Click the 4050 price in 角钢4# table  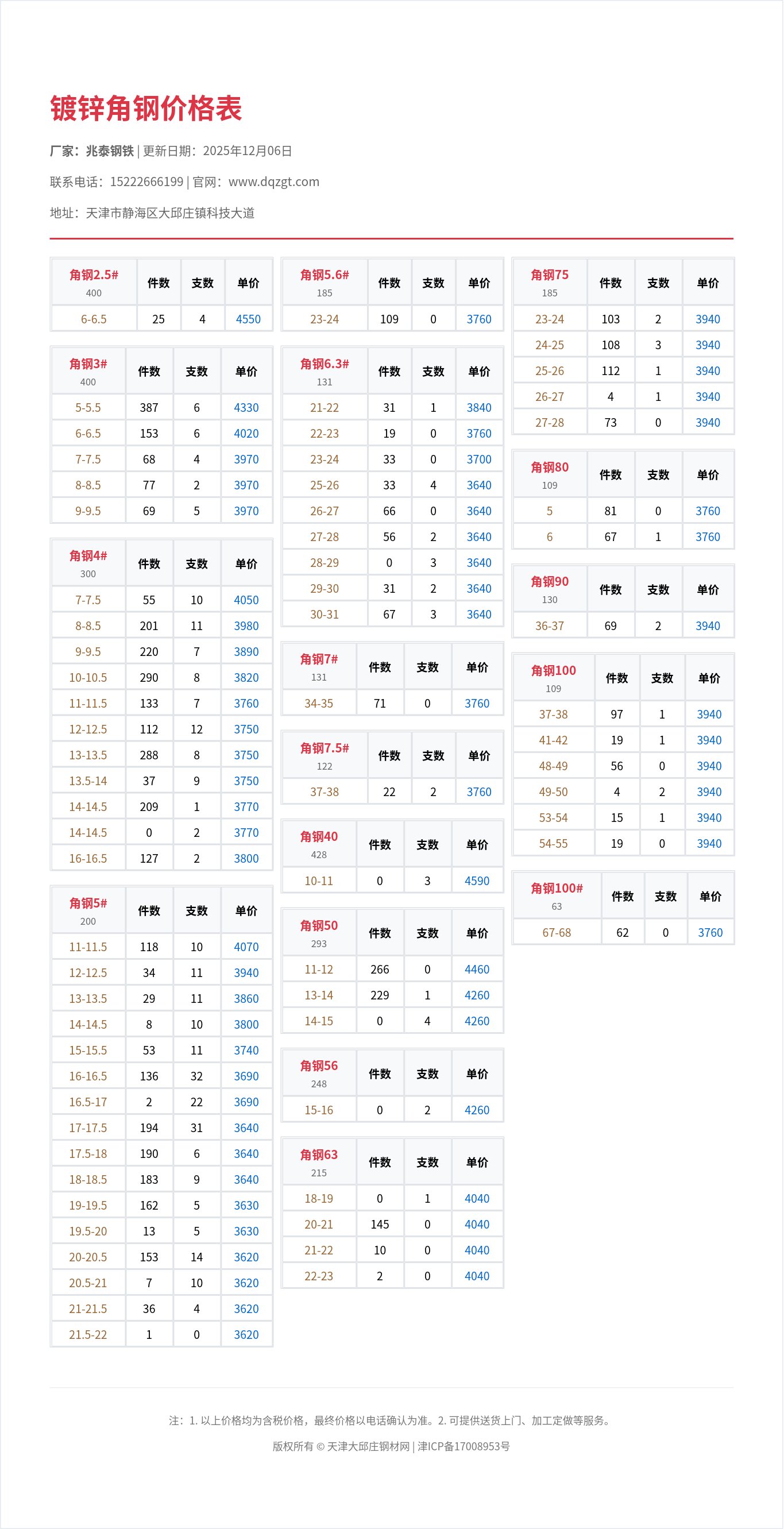pyautogui.click(x=246, y=600)
